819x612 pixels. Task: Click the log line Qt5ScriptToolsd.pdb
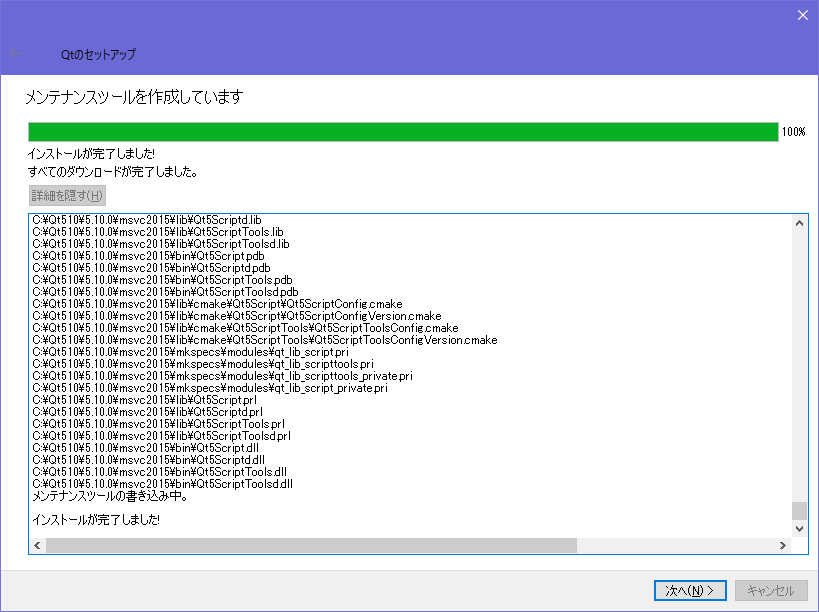coord(166,292)
